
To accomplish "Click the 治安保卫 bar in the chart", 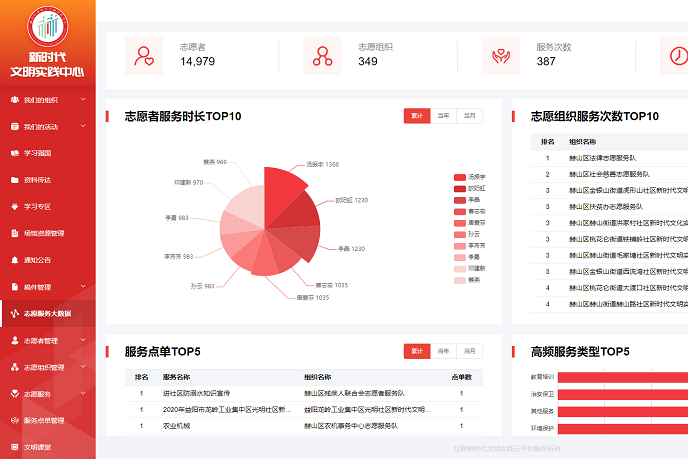I will [623, 394].
